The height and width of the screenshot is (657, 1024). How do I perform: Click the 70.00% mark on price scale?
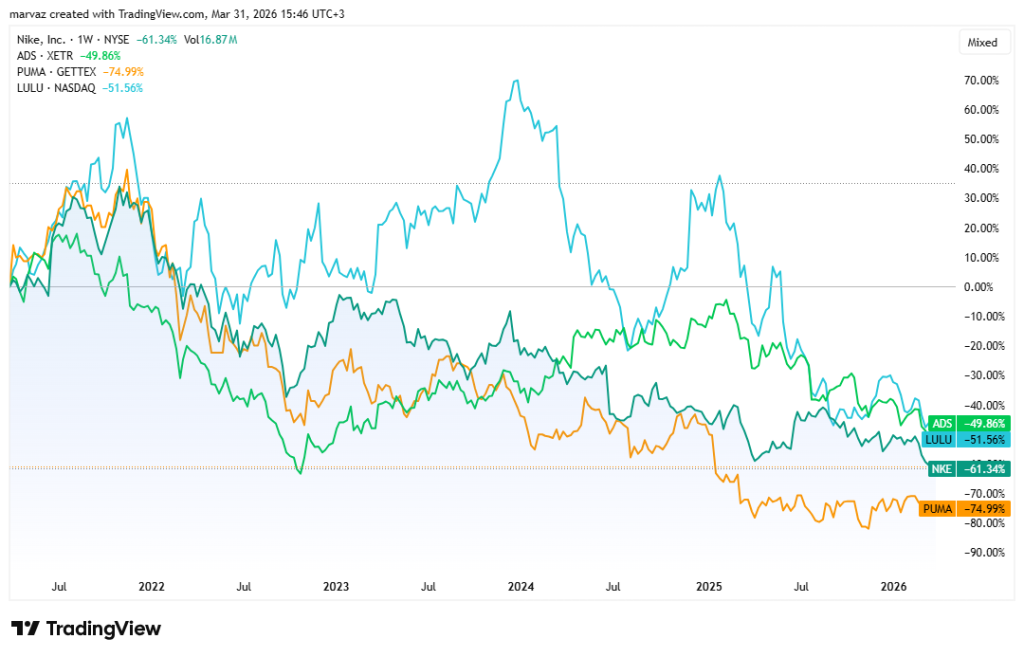click(984, 80)
